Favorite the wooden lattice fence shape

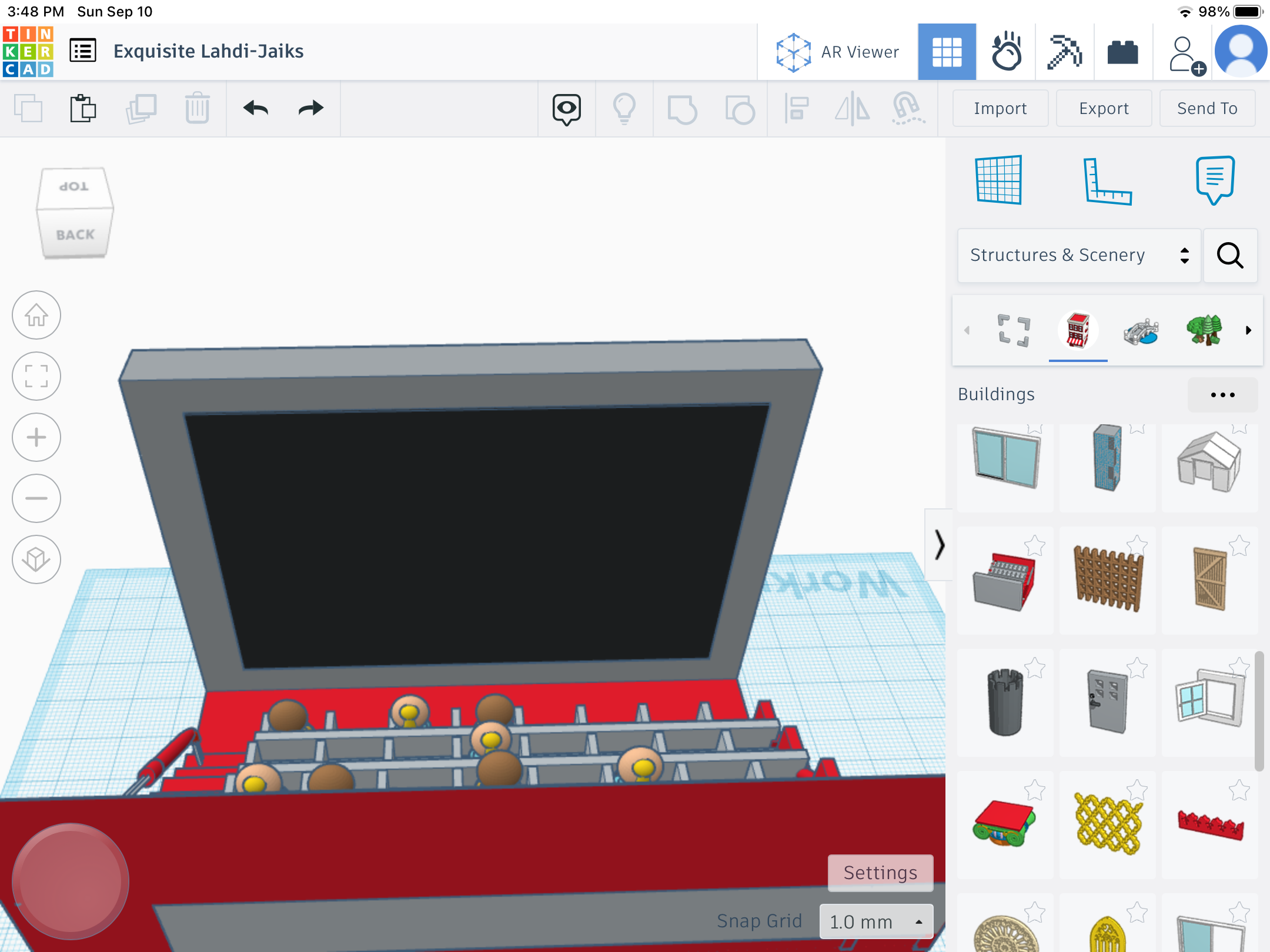coord(1137,545)
